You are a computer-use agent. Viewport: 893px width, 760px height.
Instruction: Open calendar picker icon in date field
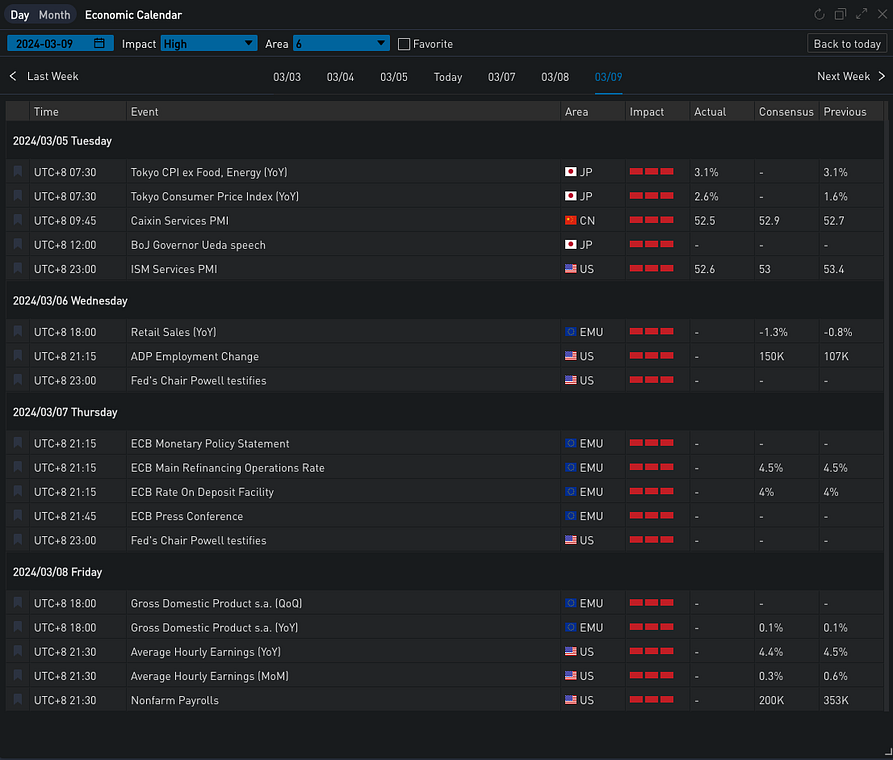pyautogui.click(x=99, y=43)
